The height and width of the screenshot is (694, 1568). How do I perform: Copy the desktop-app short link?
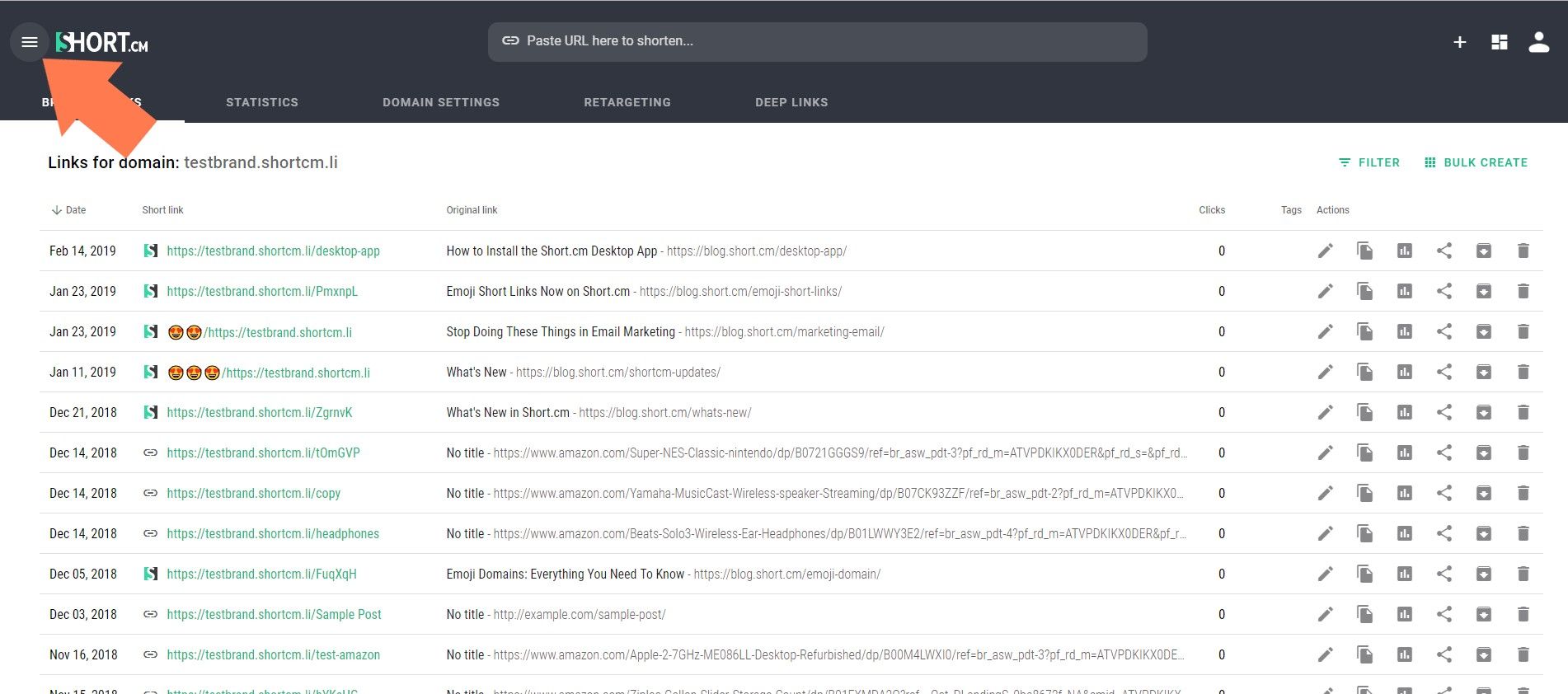[1364, 251]
